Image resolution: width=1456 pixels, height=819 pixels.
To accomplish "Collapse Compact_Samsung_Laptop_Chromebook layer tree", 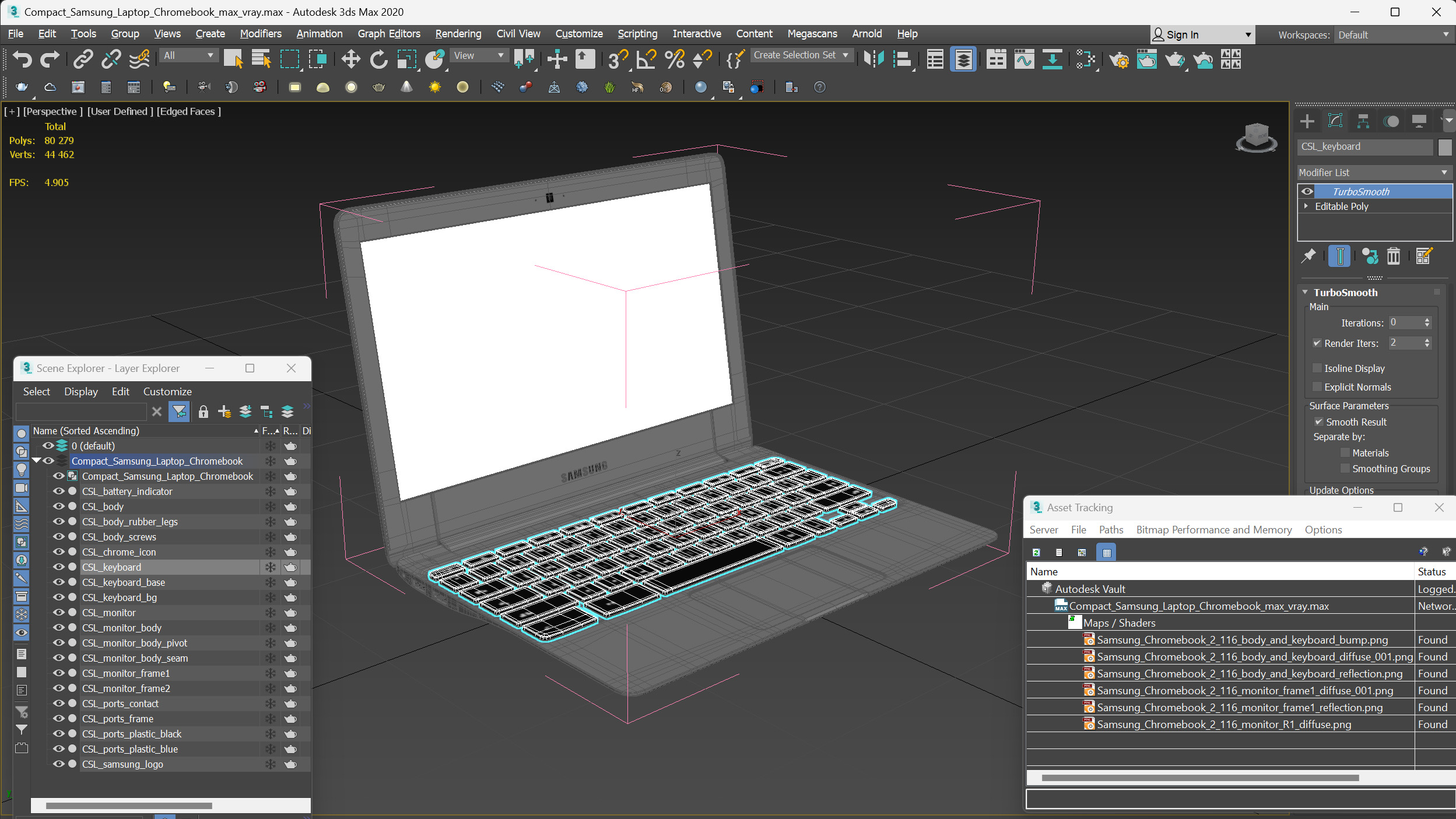I will pos(37,461).
